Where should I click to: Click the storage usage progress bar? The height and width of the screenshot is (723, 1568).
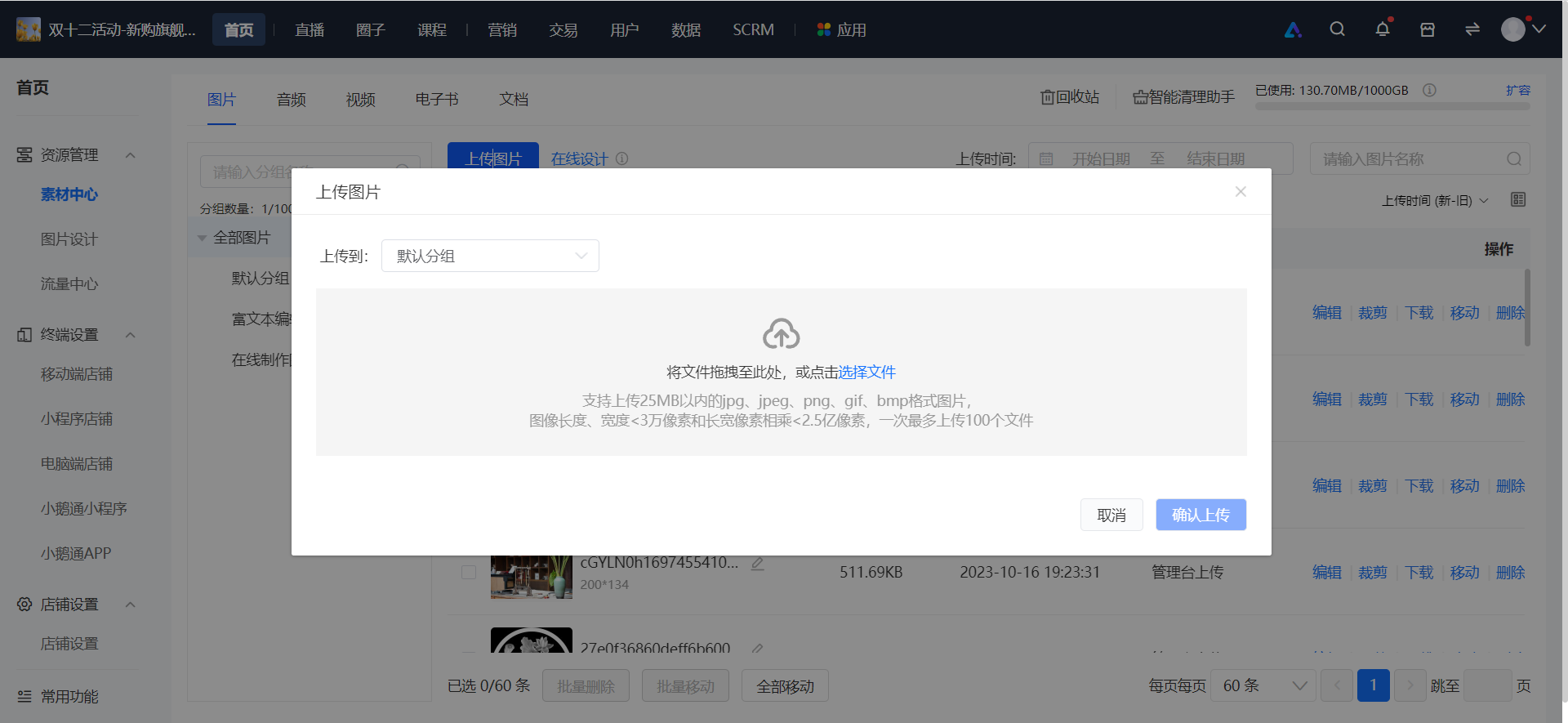(x=1392, y=106)
